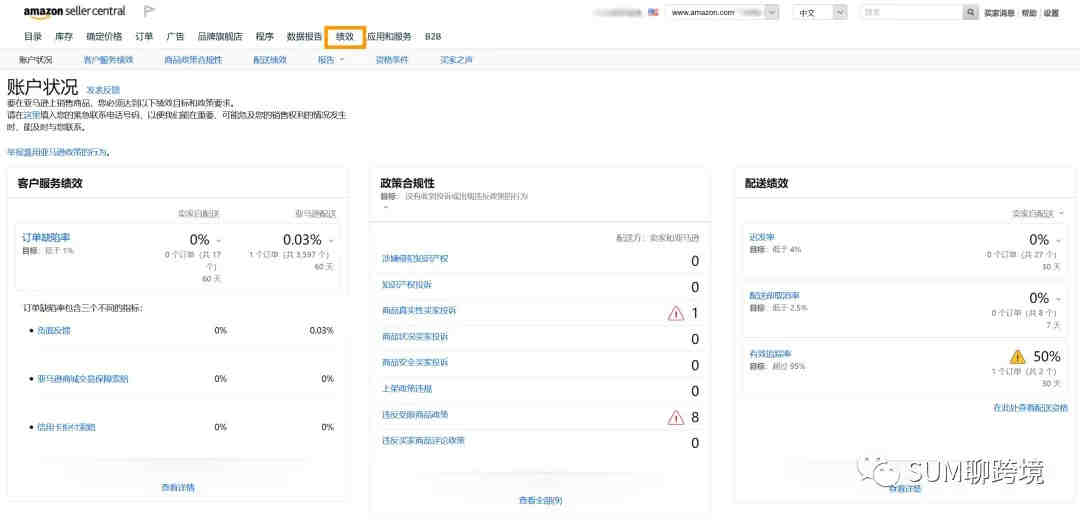Open the 确定价格 menu
This screenshot has height=520, width=1080.
104,37
